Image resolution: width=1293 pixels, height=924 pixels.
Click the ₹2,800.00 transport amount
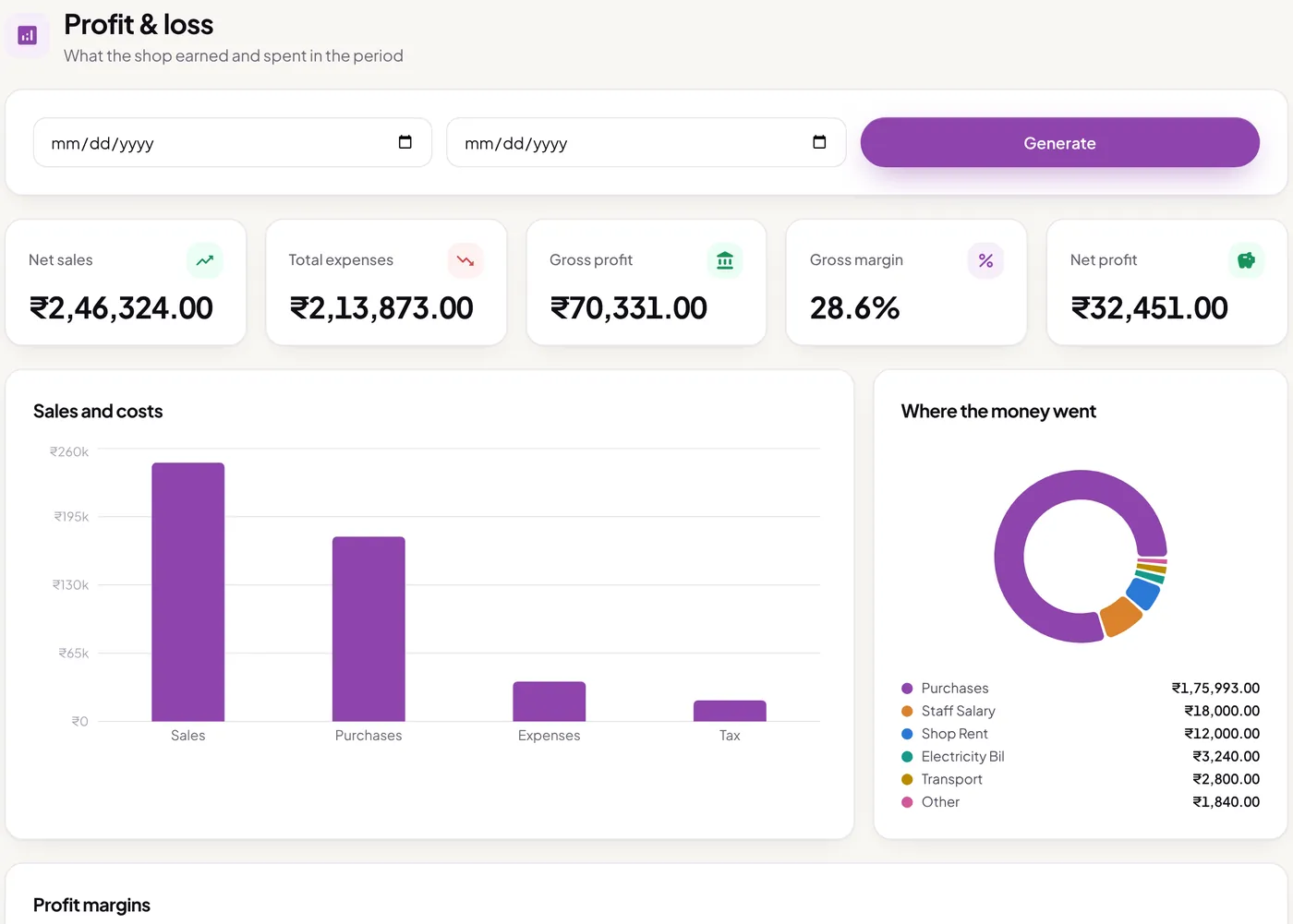point(1226,779)
